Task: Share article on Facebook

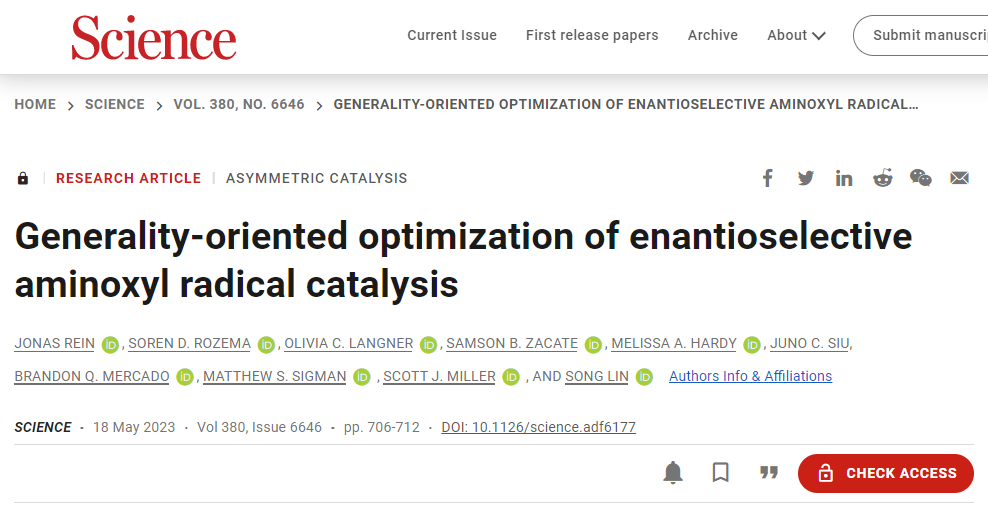Action: click(x=767, y=178)
